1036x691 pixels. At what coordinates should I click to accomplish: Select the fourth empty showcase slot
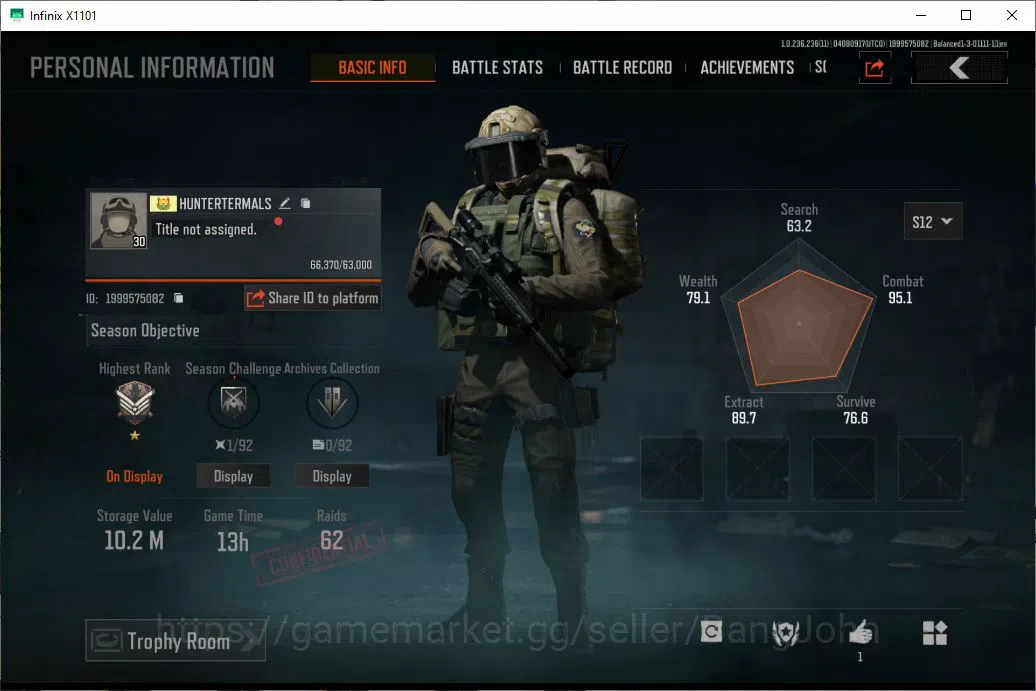(930, 468)
